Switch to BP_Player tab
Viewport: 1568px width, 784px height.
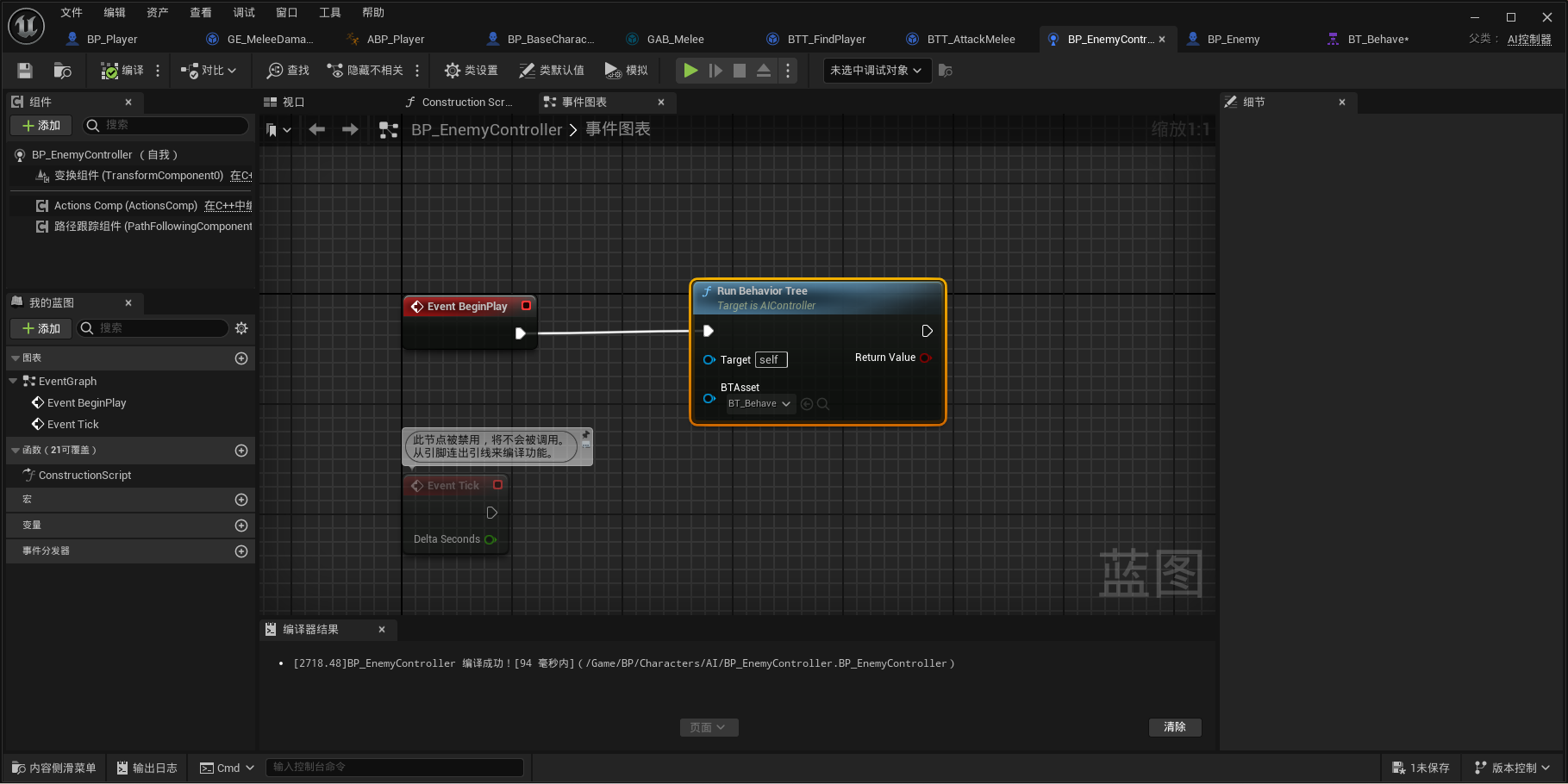(112, 40)
